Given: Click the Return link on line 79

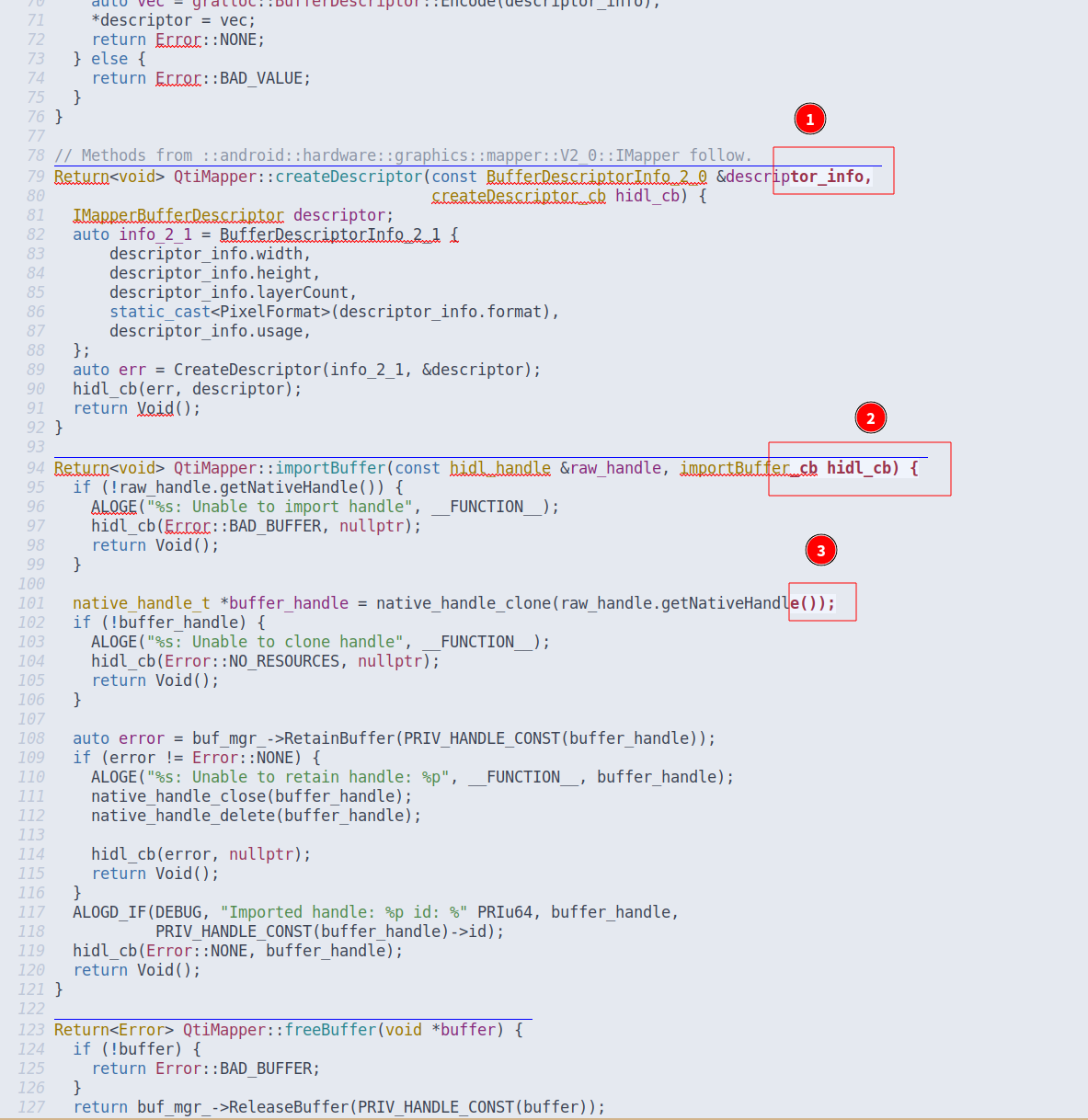Looking at the screenshot, I should pos(81,176).
